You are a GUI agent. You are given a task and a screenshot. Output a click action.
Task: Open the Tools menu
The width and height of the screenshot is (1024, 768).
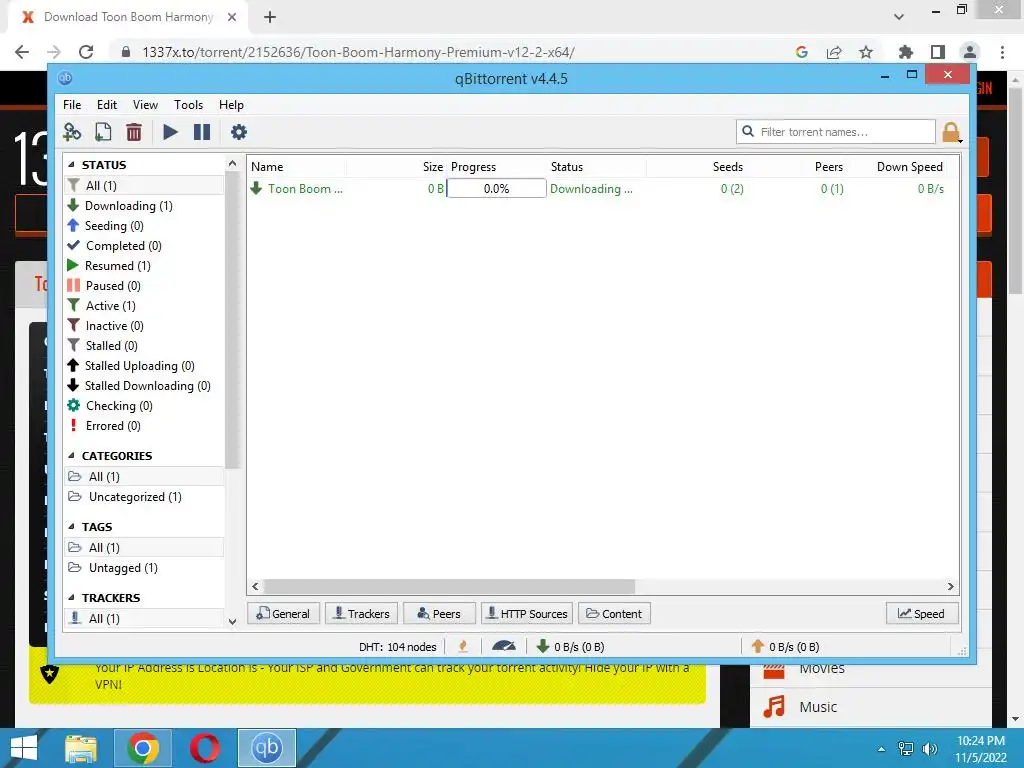[x=188, y=104]
